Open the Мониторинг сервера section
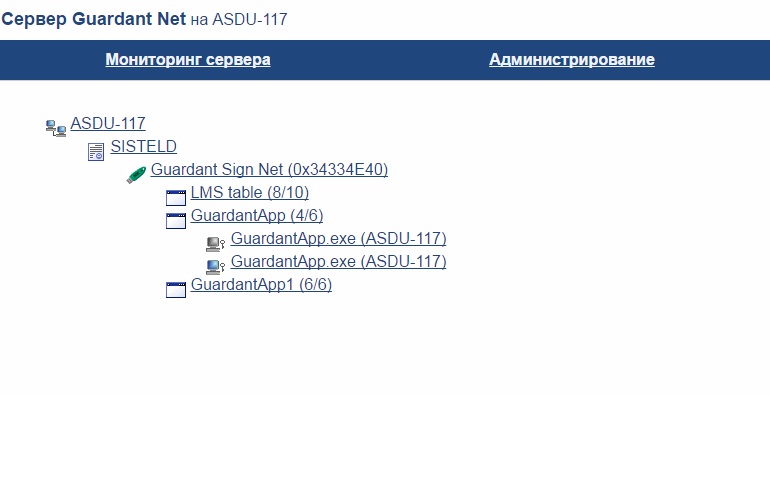770x493 pixels. pos(188,60)
